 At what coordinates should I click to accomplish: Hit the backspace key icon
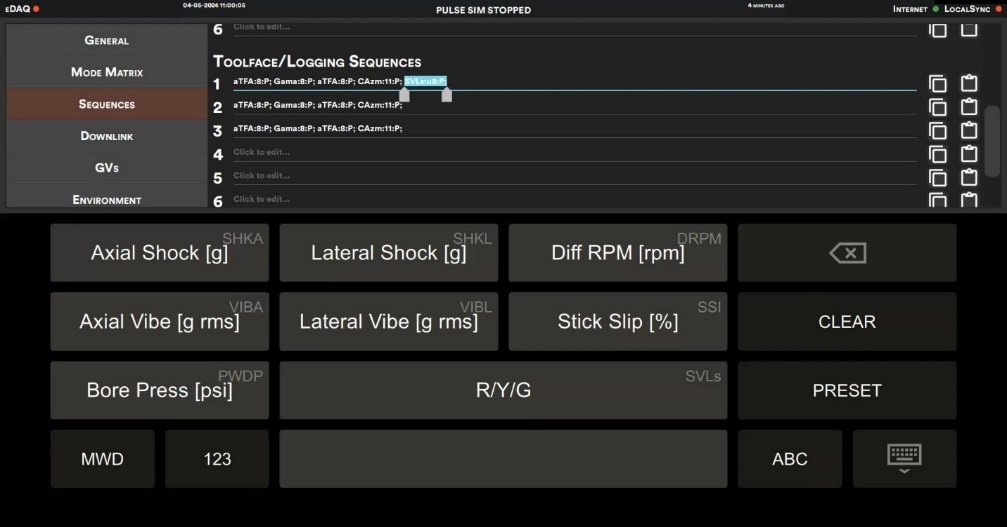tap(847, 253)
